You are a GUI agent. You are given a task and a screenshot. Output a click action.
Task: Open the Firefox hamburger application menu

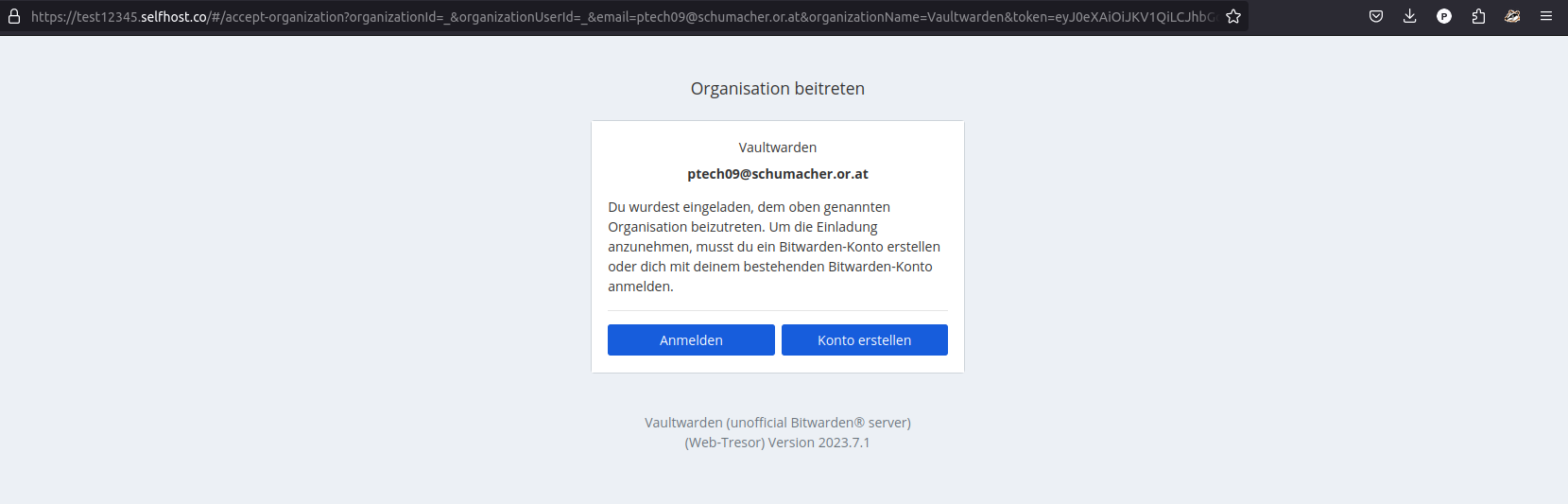click(x=1546, y=16)
